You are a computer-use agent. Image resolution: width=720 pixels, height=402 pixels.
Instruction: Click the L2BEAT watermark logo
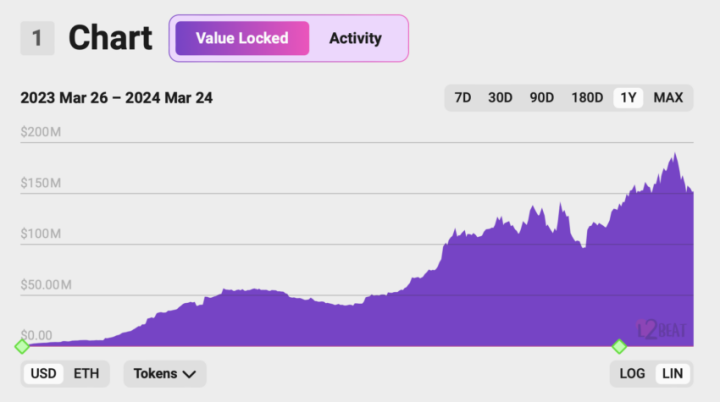pyautogui.click(x=661, y=329)
